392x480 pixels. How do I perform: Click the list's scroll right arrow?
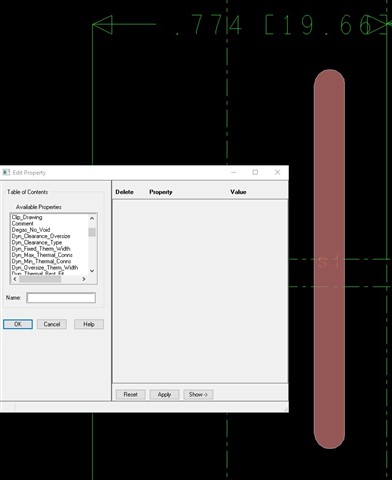pyautogui.click(x=84, y=279)
